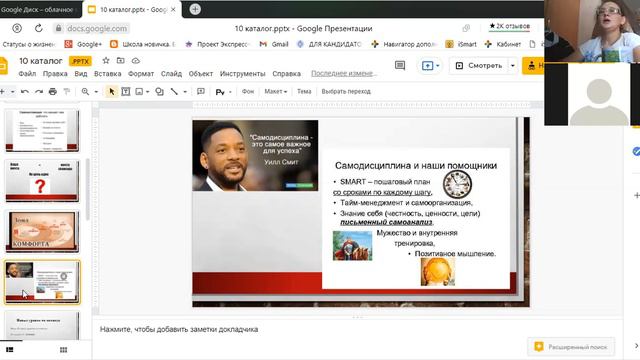Click the docs.google.com address bar
Screen dimensions: 640x360
(97, 28)
